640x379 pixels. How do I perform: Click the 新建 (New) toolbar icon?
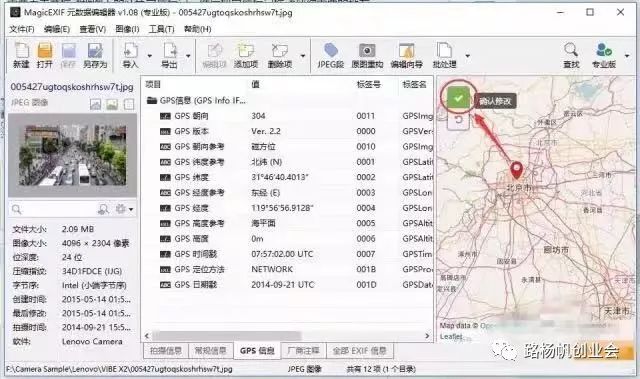(21, 55)
